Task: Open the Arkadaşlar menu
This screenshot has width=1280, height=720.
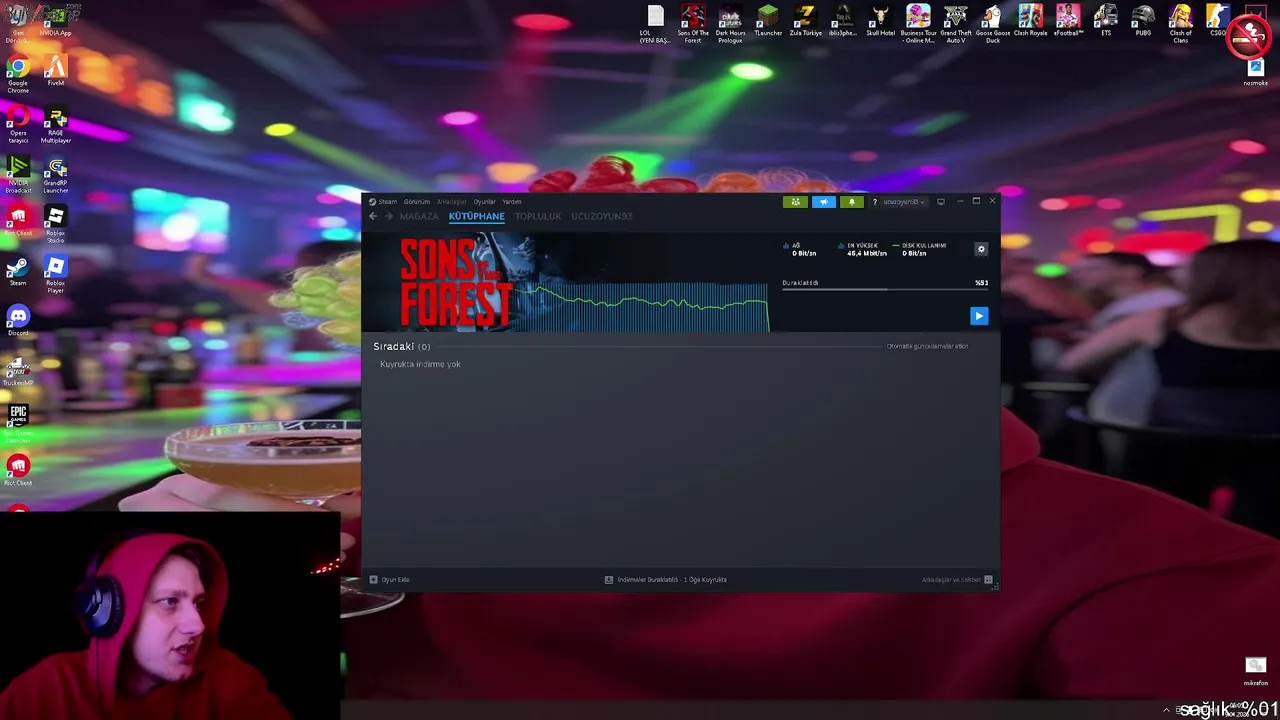Action: click(452, 202)
